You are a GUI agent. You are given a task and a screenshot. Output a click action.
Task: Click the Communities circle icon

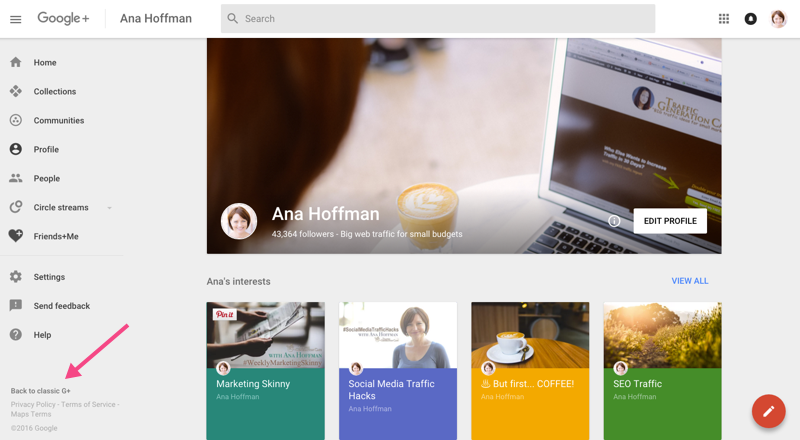pos(16,120)
